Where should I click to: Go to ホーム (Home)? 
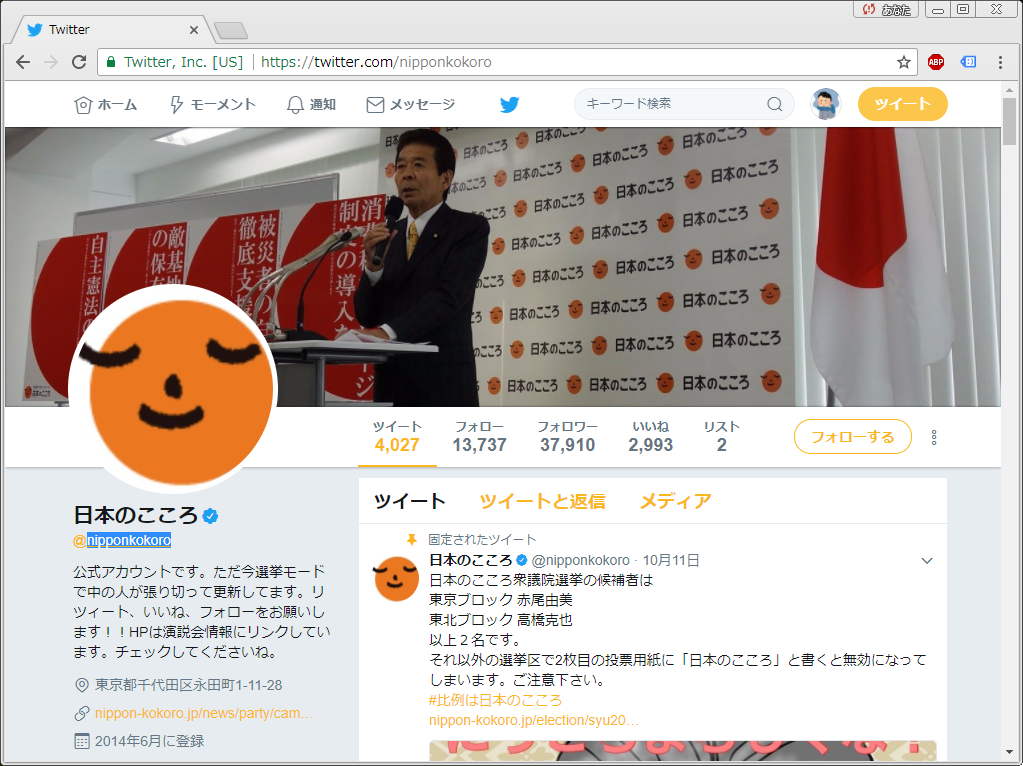[106, 104]
